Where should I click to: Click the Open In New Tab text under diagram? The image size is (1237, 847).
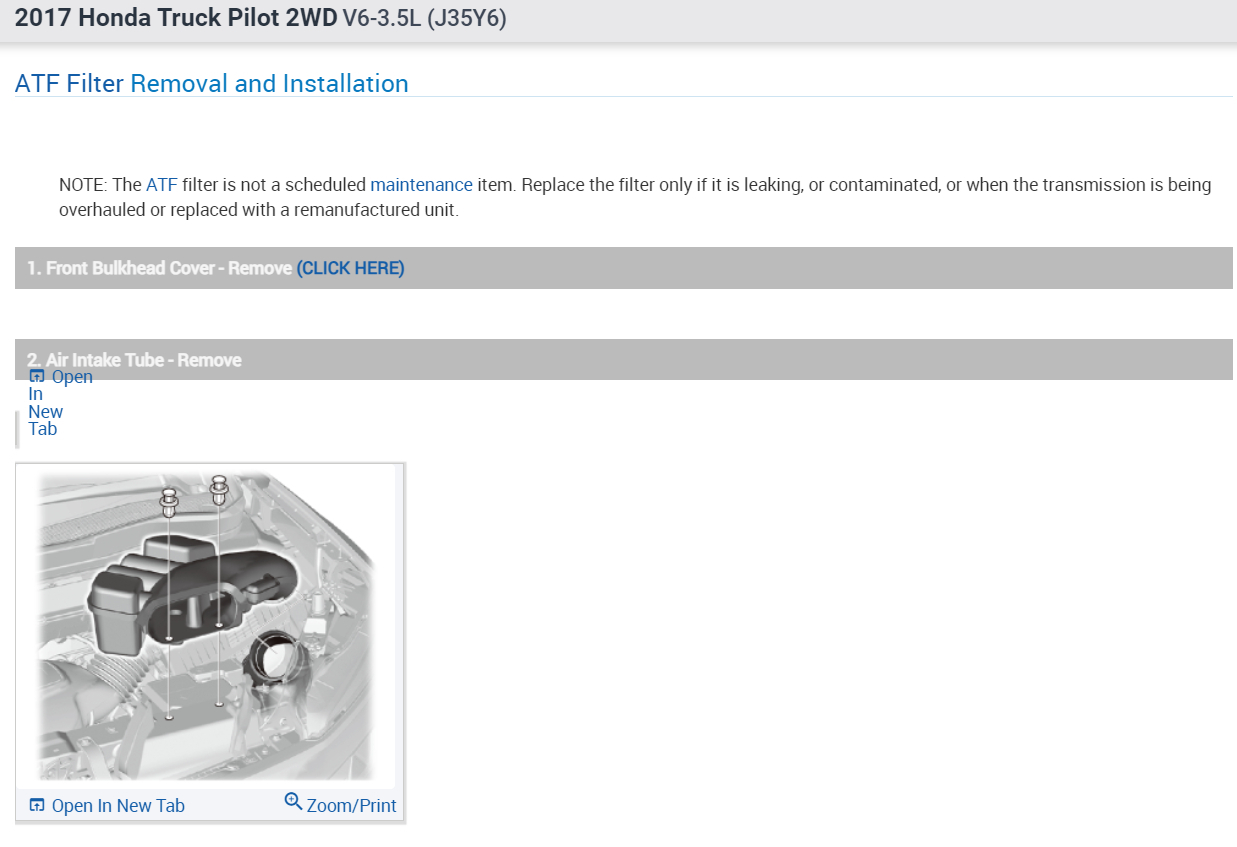point(118,806)
